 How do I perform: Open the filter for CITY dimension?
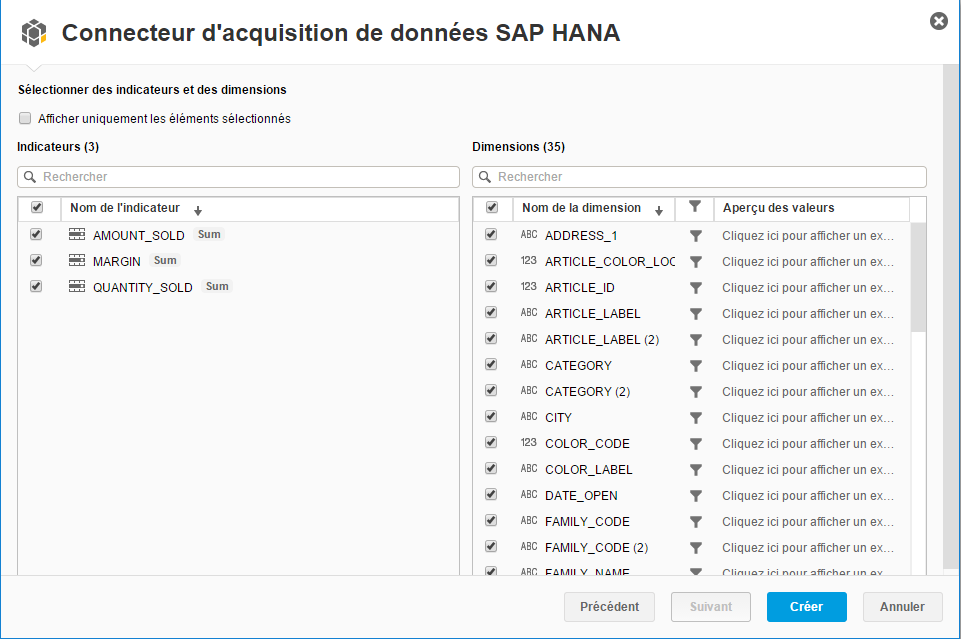pos(696,418)
